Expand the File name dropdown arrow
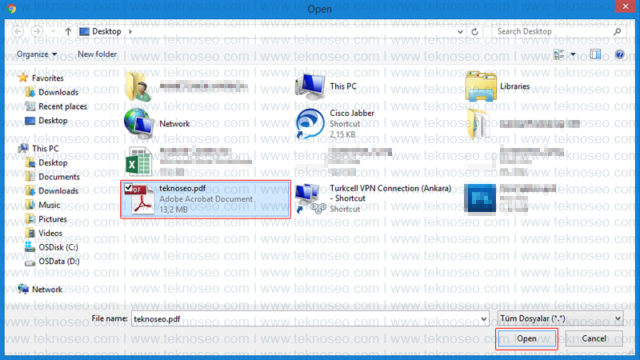Screen dimensions: 640x360 tap(484, 319)
